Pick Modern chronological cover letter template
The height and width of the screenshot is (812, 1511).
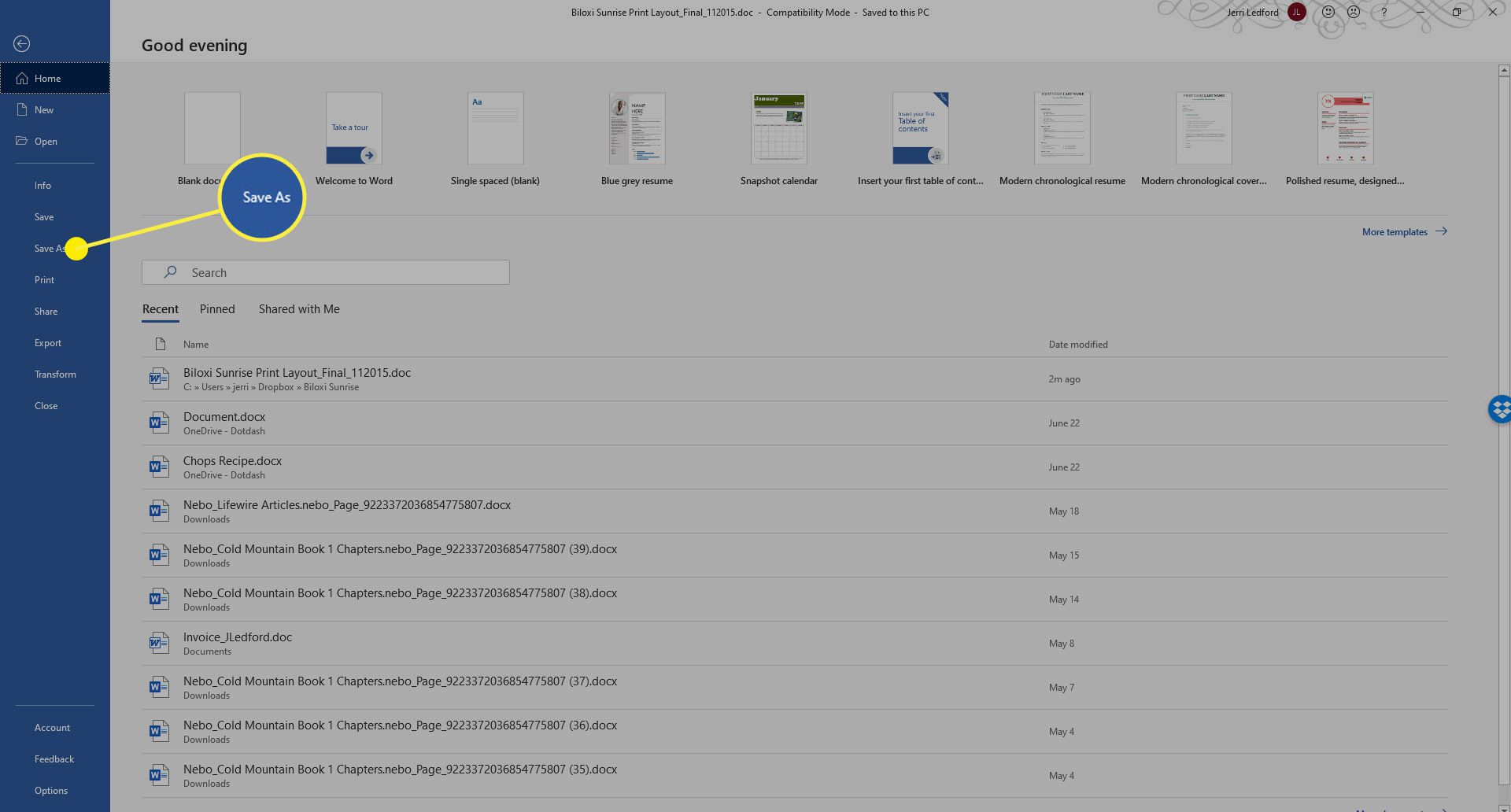click(1203, 138)
